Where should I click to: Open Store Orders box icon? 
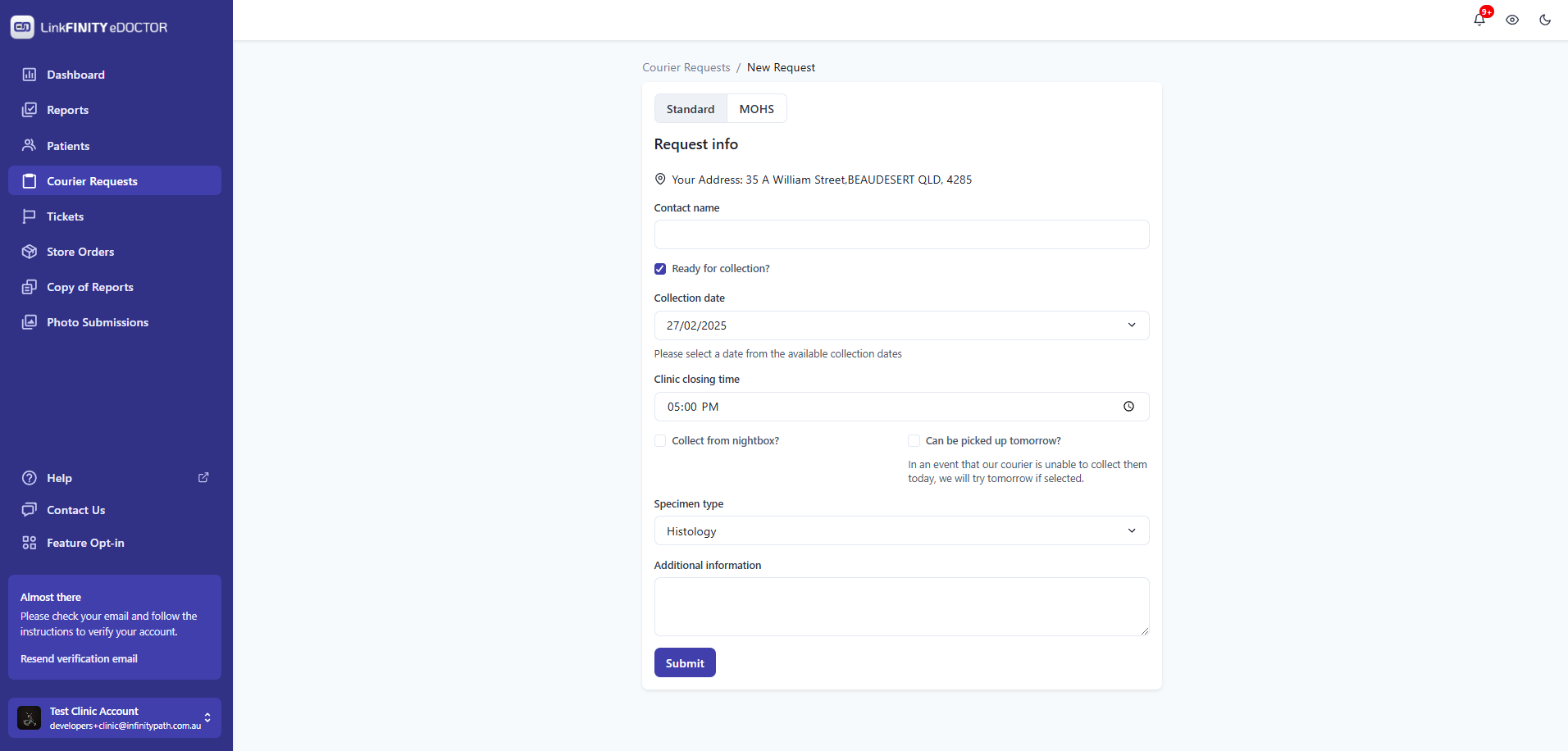coord(30,252)
